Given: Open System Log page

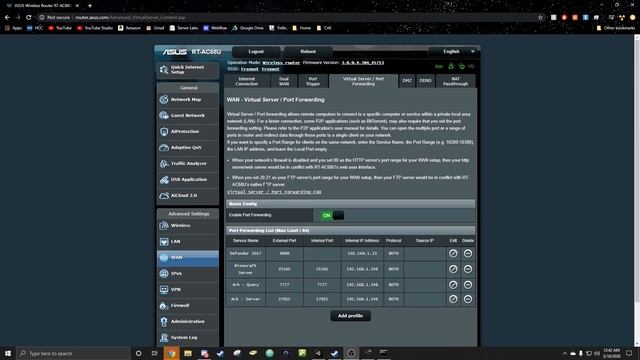Looking at the screenshot, I should pos(188,338).
